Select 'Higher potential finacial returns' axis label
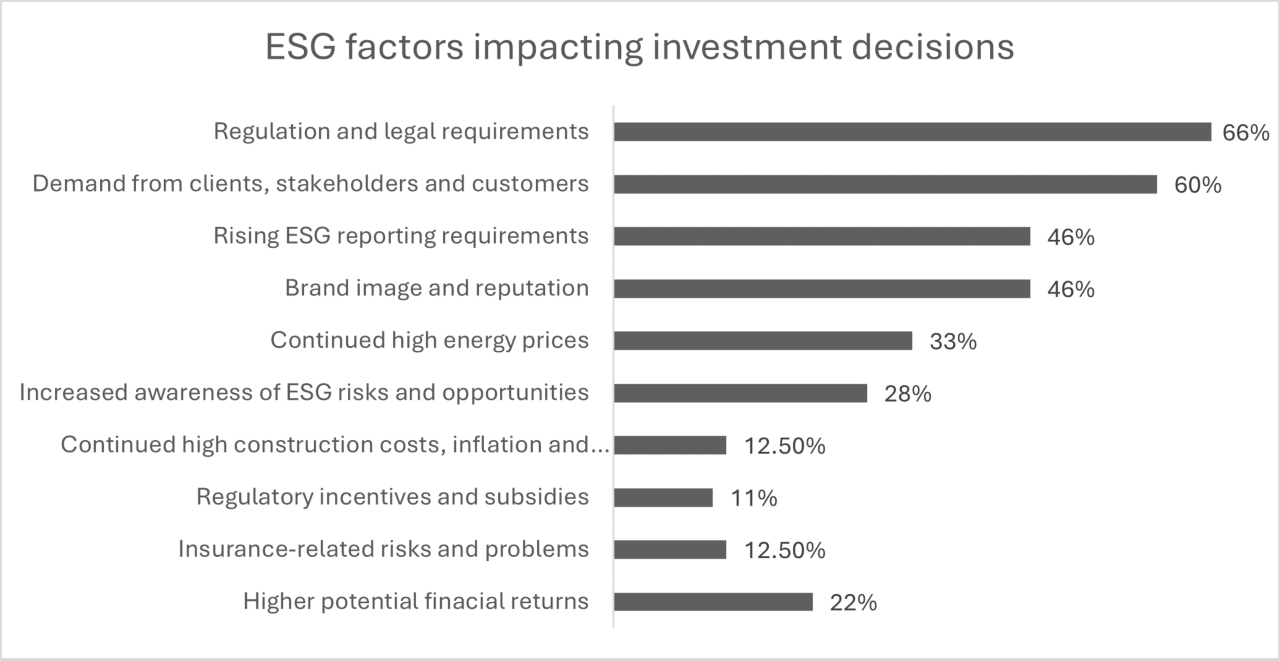 coord(416,601)
